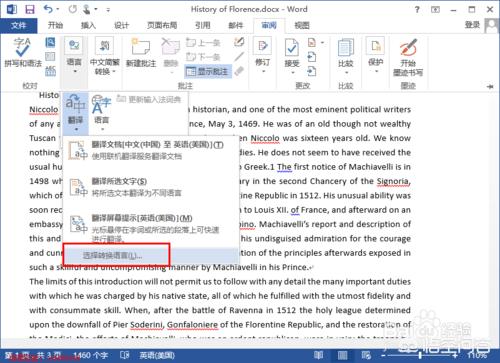Go to previous comment 上一条
The image size is (500, 363).
[x=203, y=43]
